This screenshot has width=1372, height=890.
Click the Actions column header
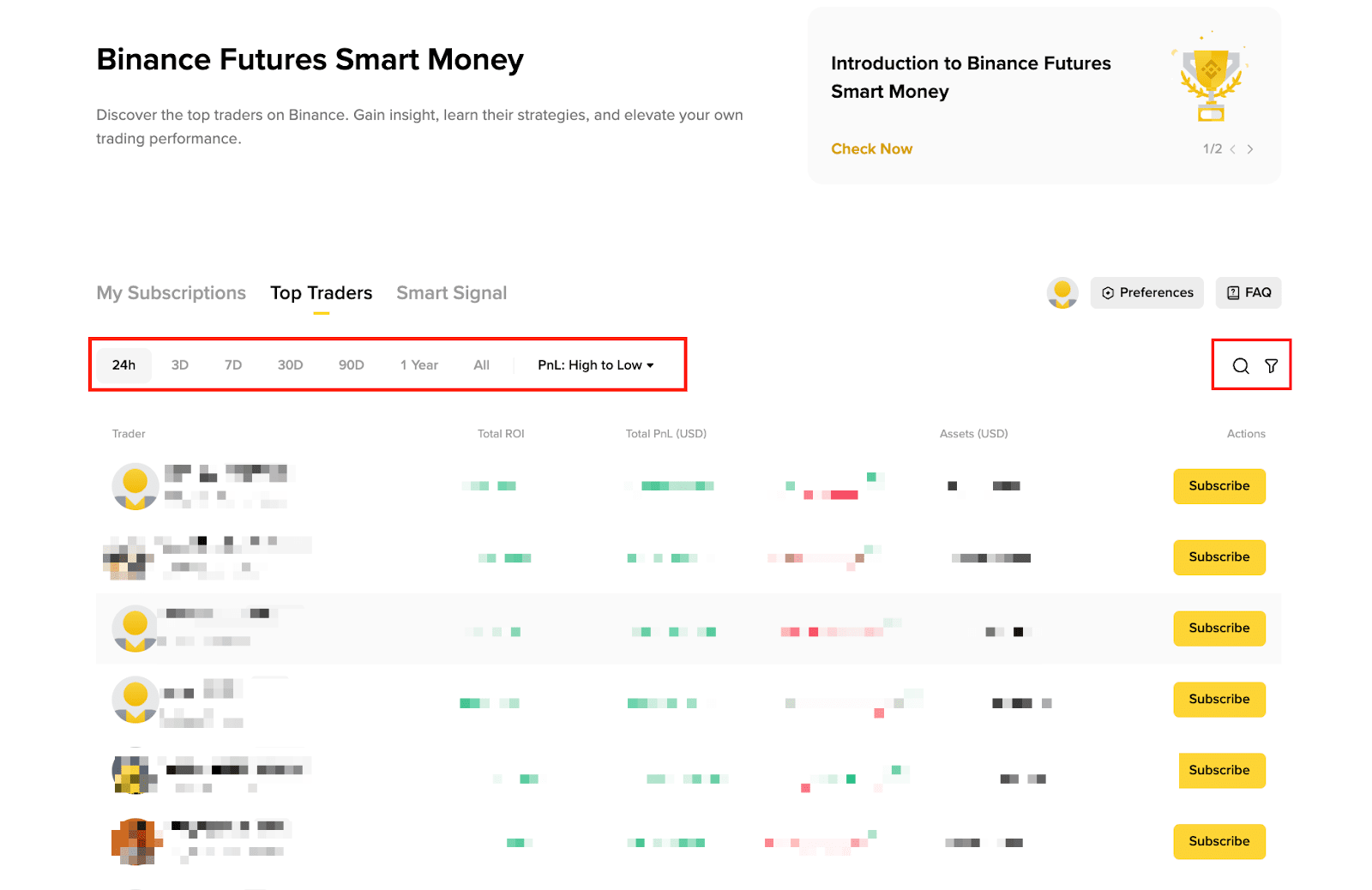tap(1246, 434)
